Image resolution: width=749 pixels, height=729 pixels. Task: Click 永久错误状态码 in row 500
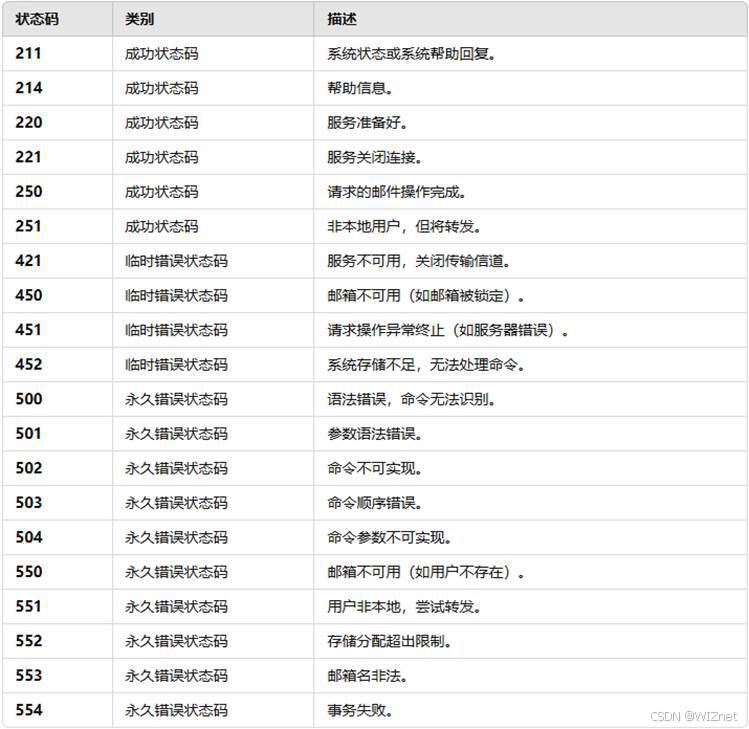(x=176, y=399)
